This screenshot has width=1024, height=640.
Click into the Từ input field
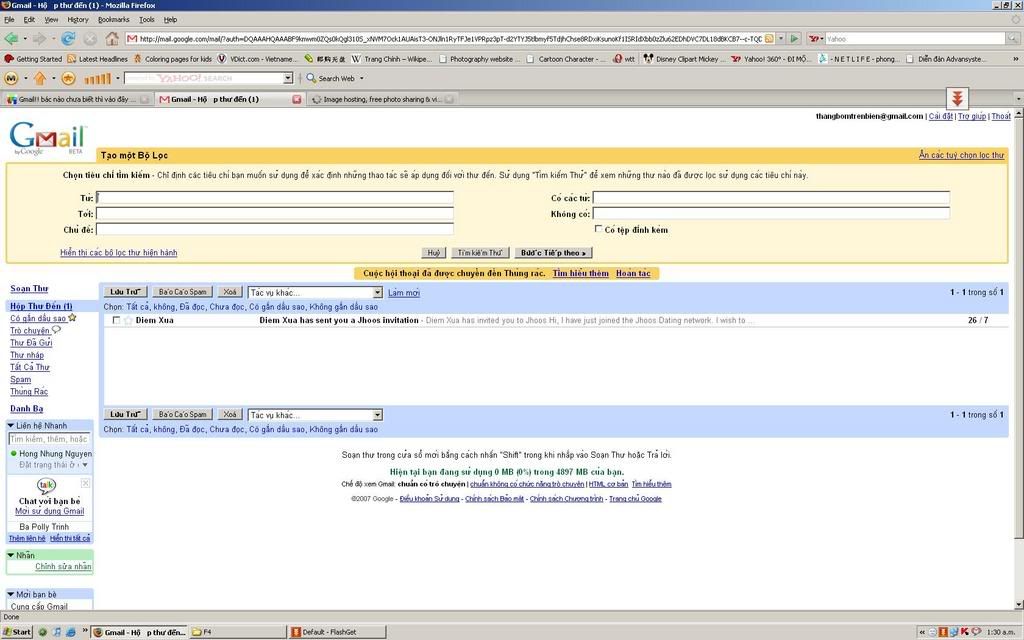pyautogui.click(x=275, y=197)
